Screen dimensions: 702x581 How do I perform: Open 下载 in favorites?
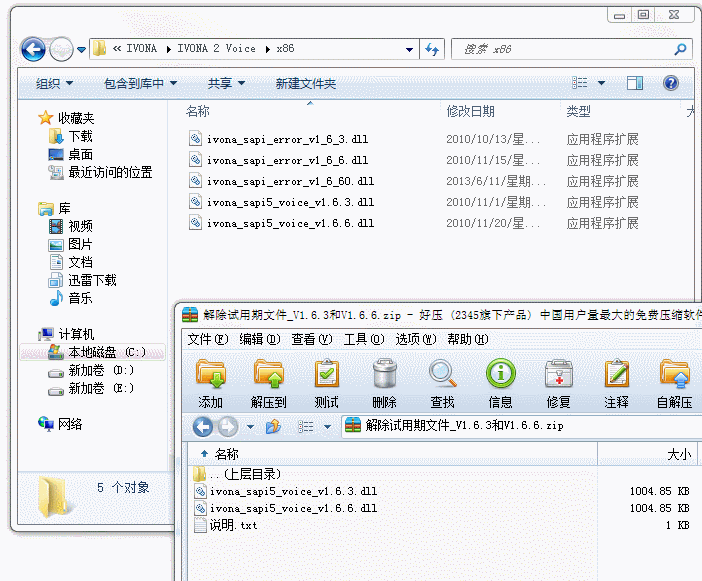[x=81, y=136]
